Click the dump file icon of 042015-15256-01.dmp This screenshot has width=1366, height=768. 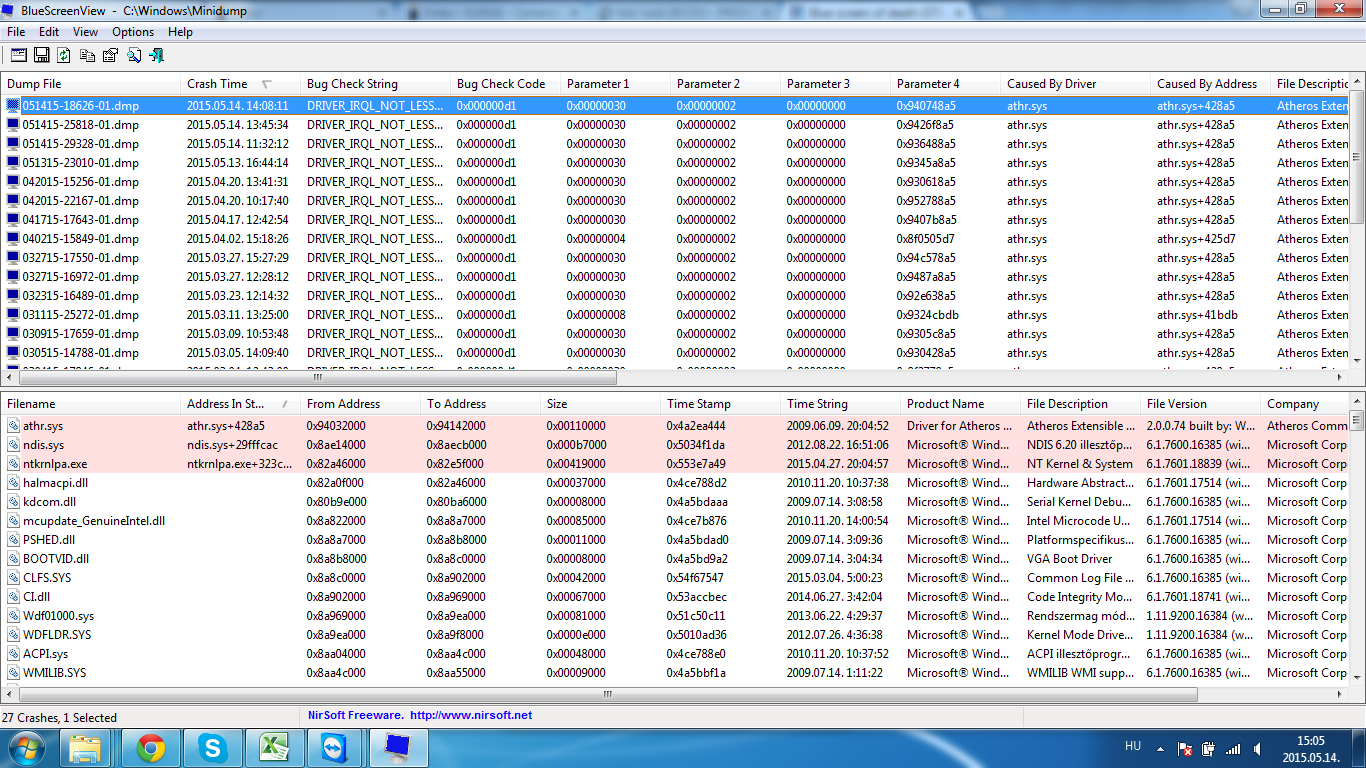click(13, 182)
